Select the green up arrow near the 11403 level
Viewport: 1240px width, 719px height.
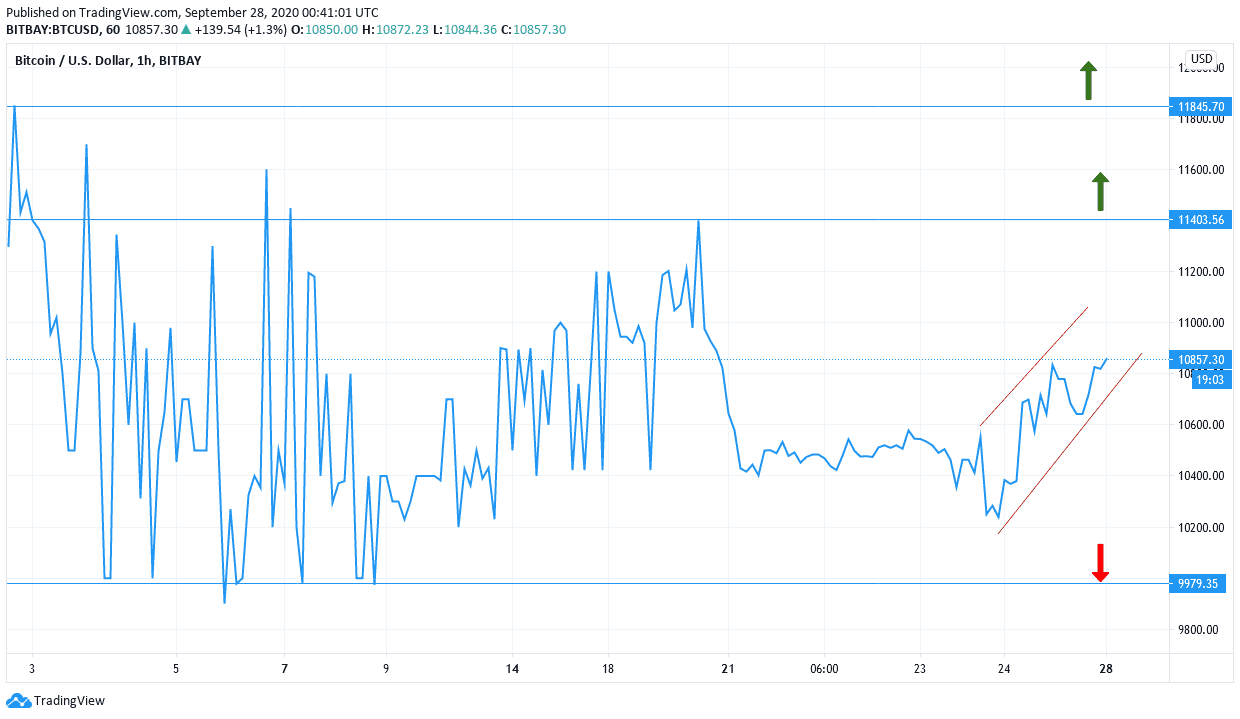pos(1100,193)
